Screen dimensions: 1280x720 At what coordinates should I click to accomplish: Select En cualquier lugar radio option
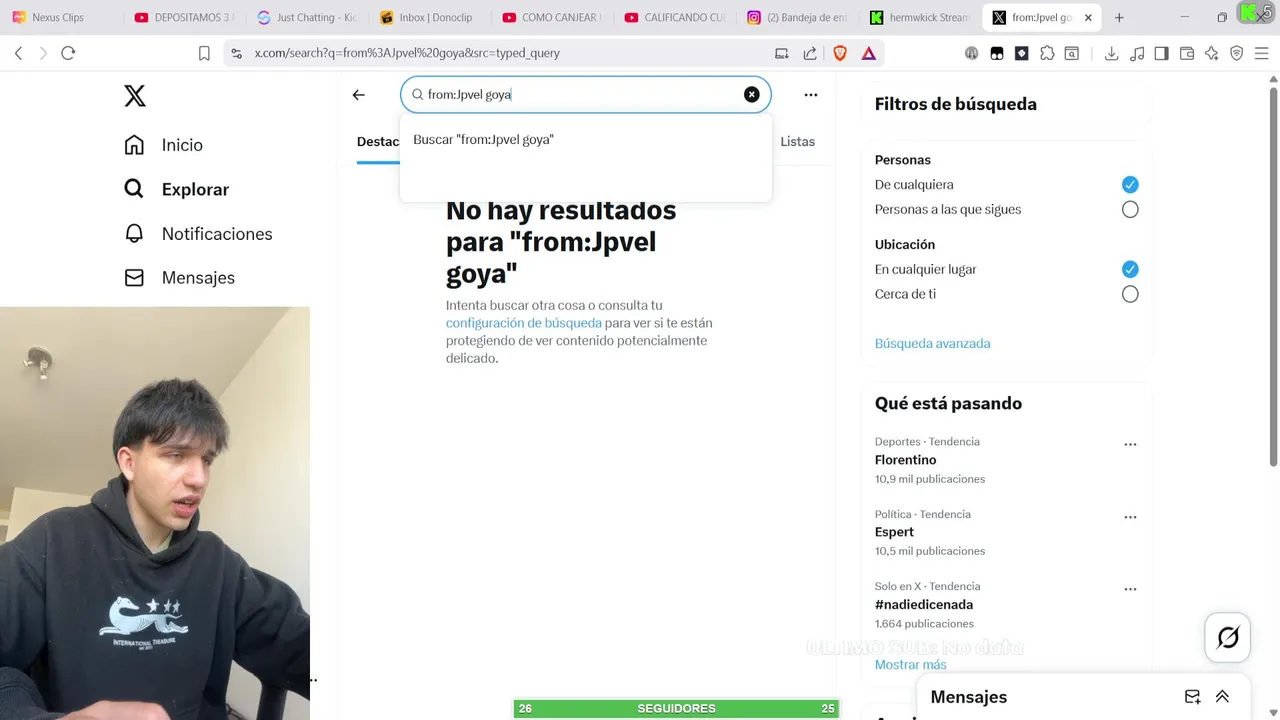tap(1130, 269)
